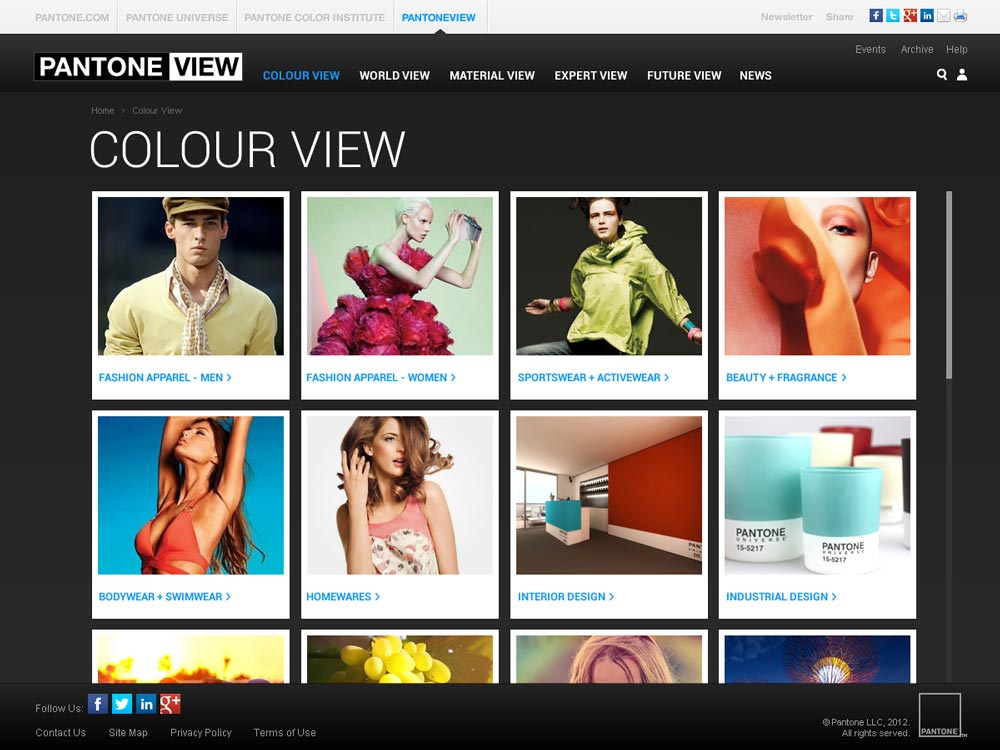Screen dimensions: 1000x750
Task: Open the user account icon
Action: point(962,75)
